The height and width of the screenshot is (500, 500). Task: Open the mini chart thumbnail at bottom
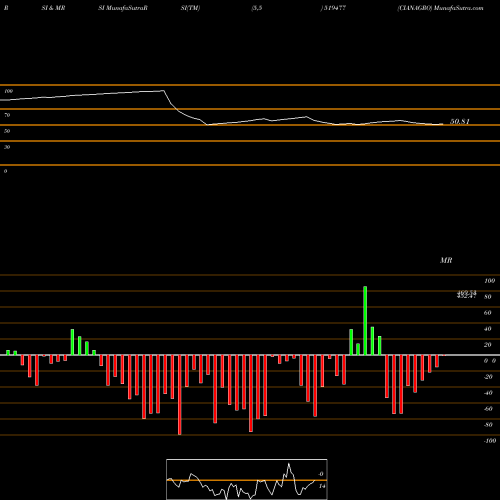[247, 479]
